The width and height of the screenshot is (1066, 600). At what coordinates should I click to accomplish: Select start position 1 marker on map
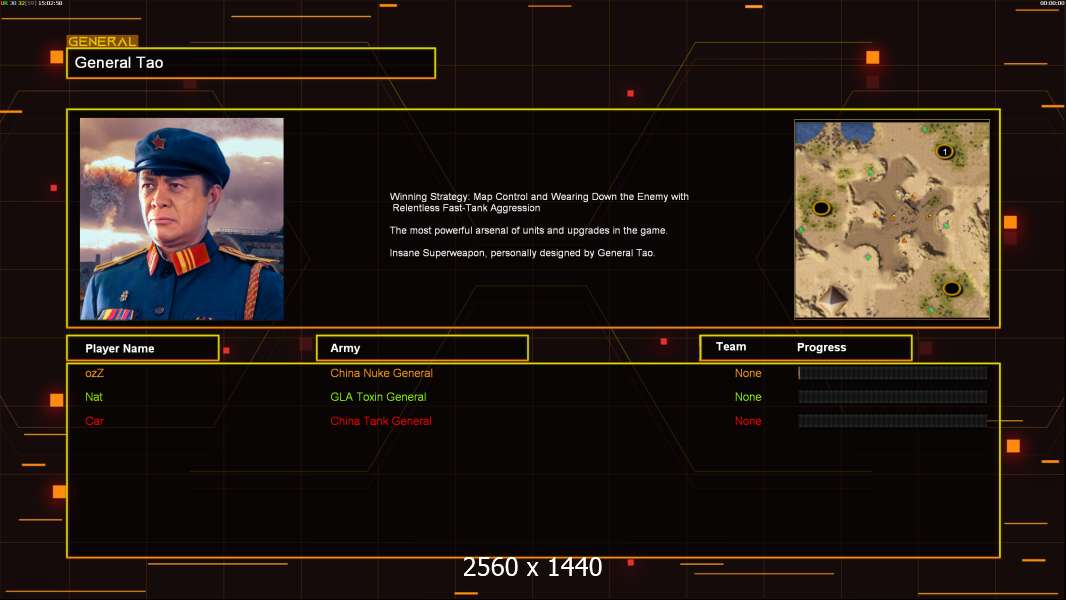click(x=944, y=152)
